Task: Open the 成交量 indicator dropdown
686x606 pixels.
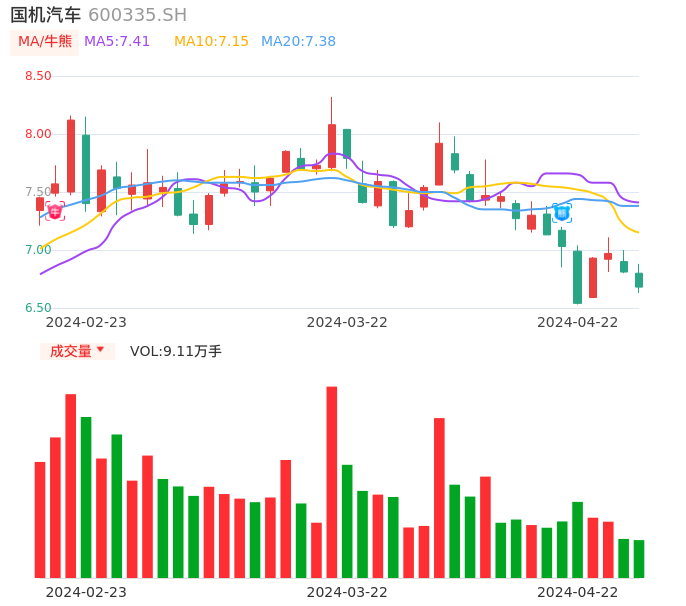Action: pyautogui.click(x=77, y=351)
